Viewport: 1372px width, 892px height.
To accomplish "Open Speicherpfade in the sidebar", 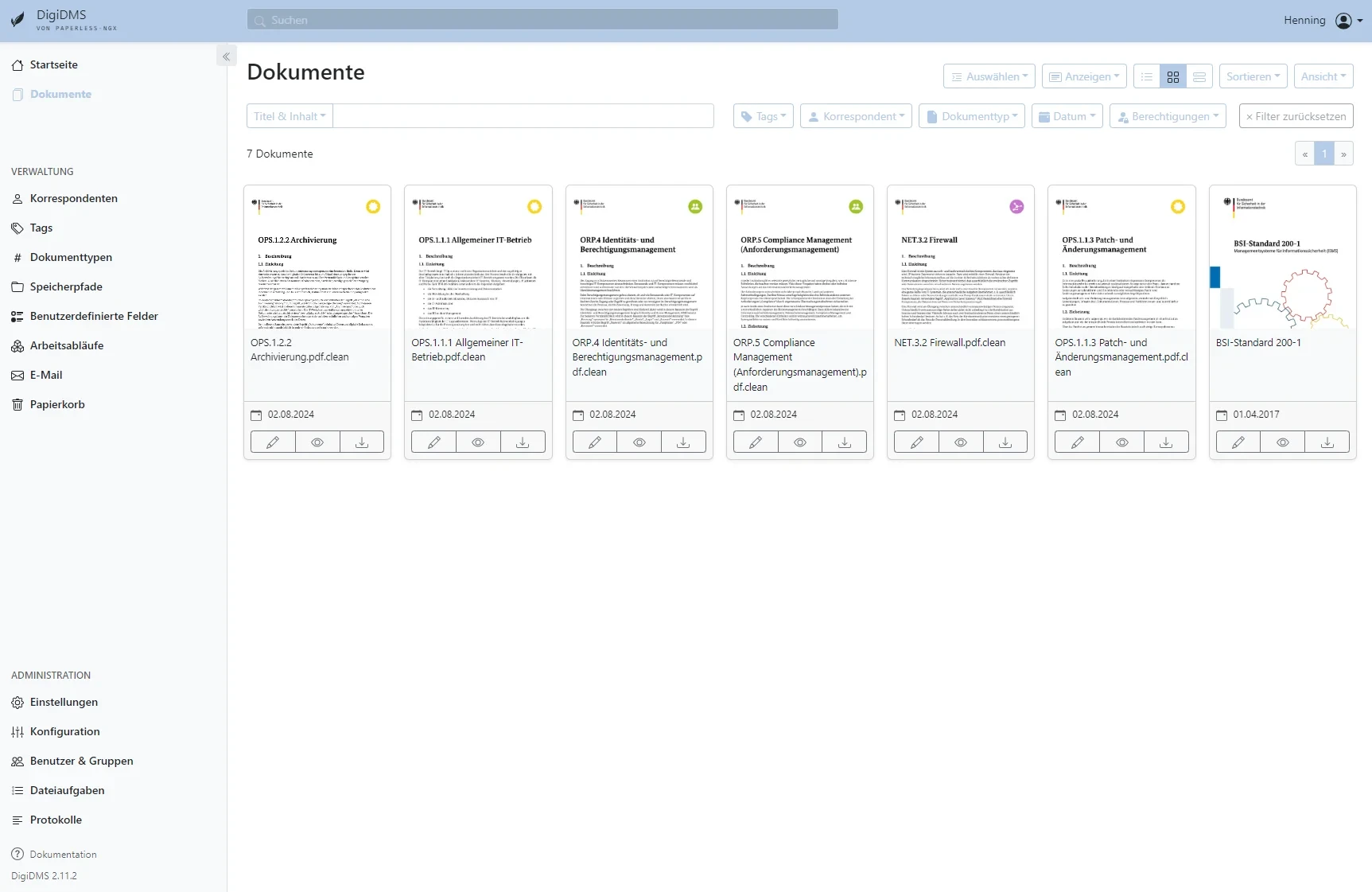I will 65,286.
